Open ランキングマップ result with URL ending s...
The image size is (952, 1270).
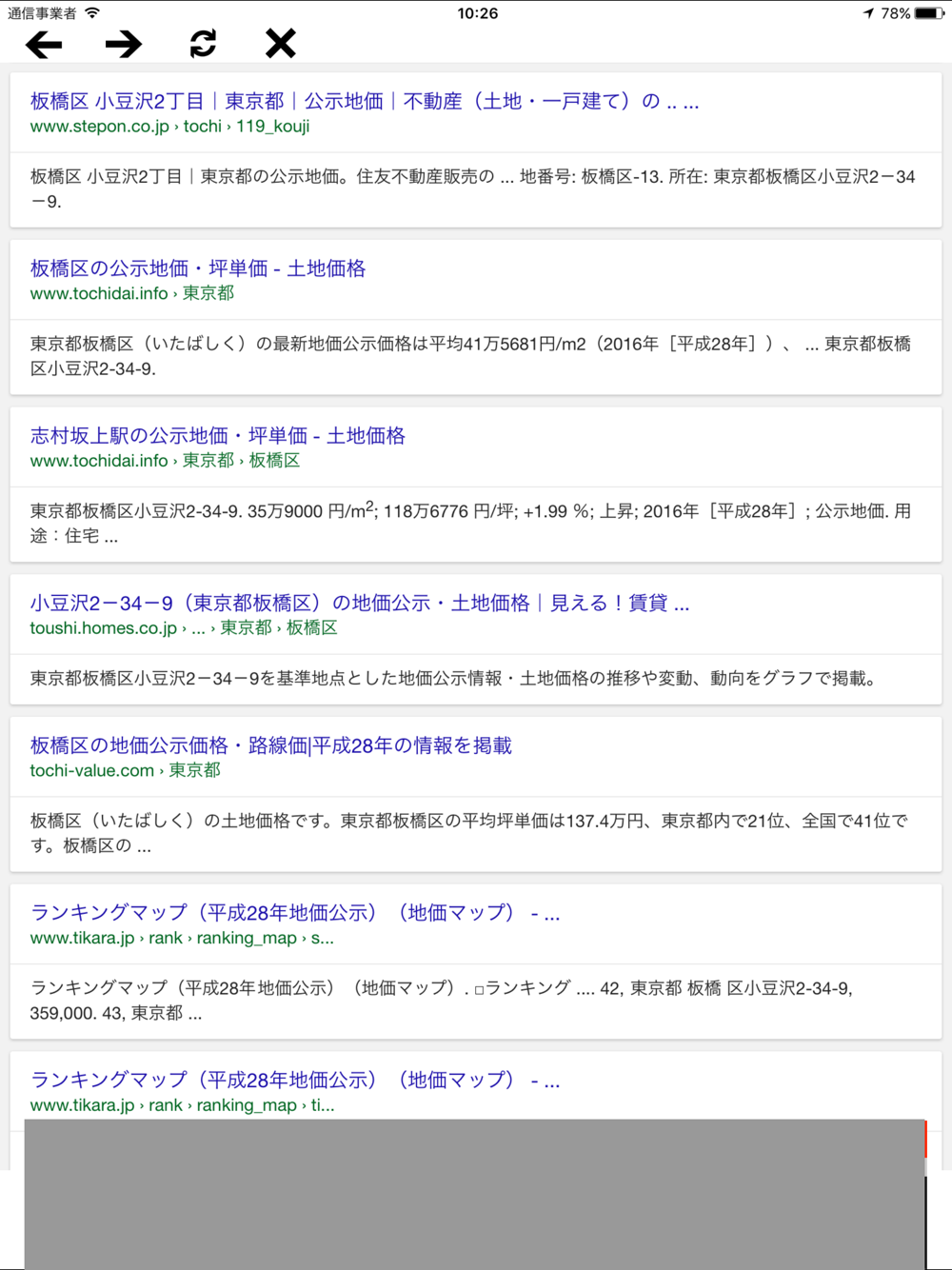295,912
